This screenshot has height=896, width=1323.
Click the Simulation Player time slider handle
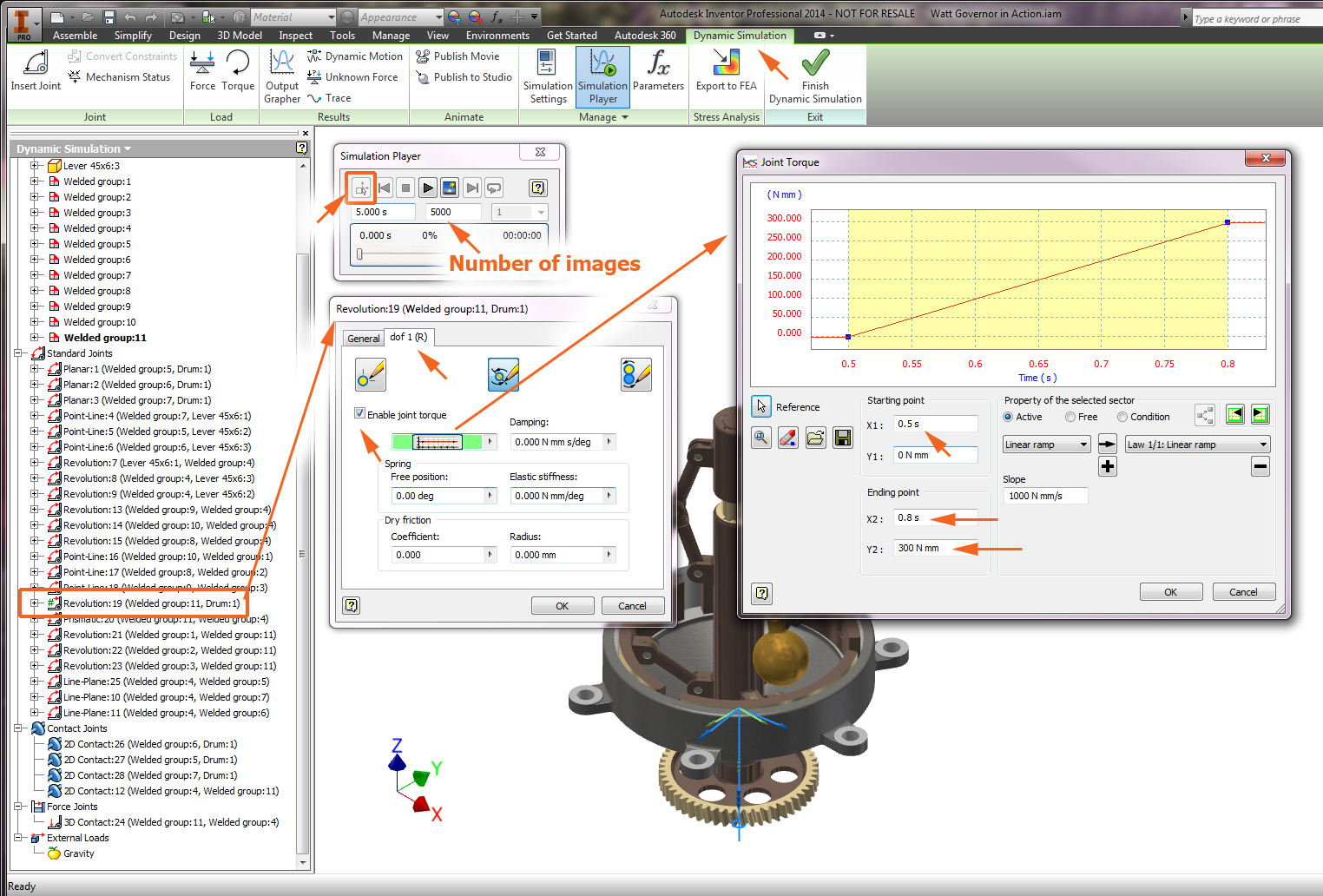359,254
